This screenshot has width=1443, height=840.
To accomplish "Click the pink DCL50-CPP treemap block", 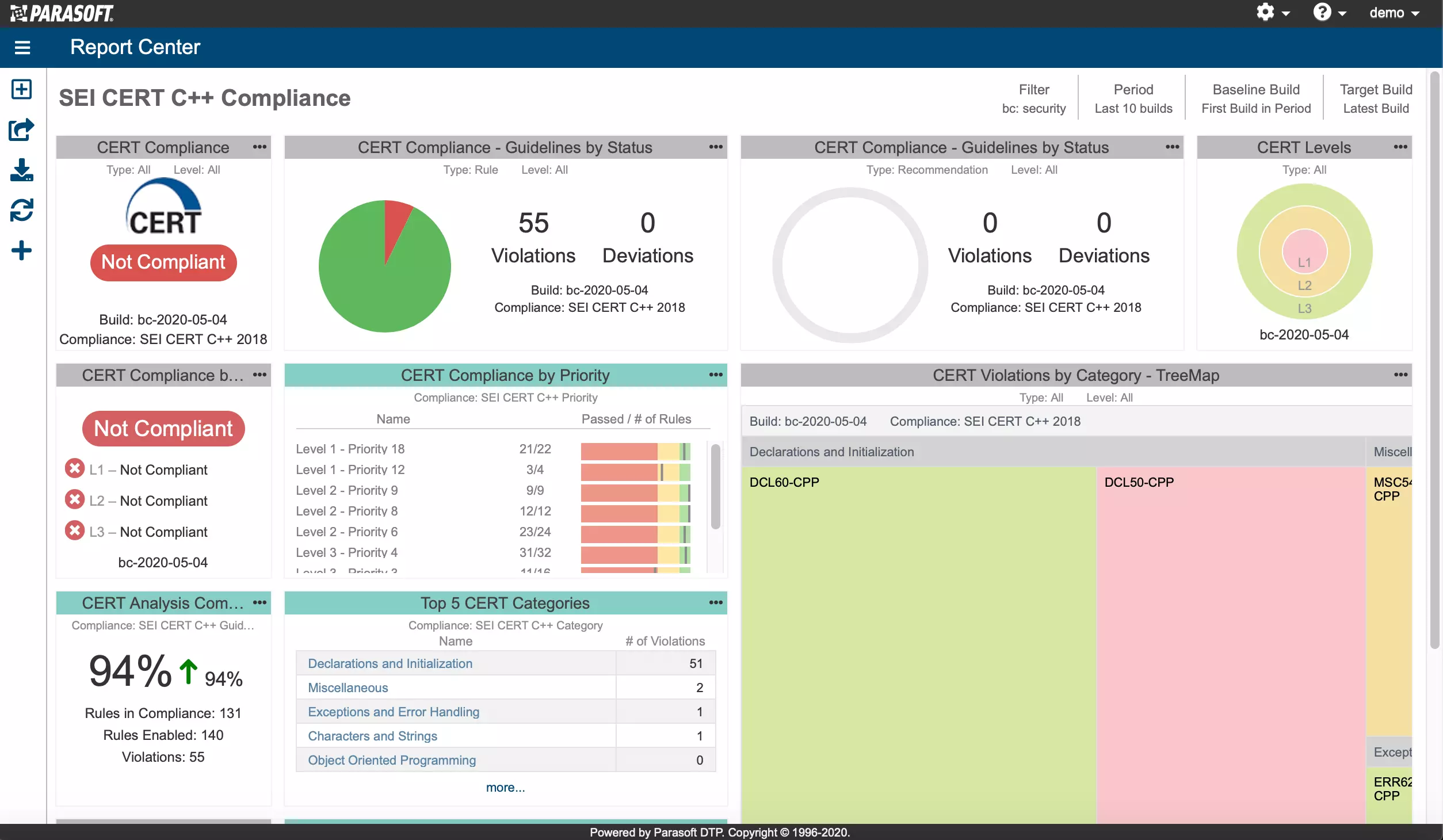I will pos(1231,644).
